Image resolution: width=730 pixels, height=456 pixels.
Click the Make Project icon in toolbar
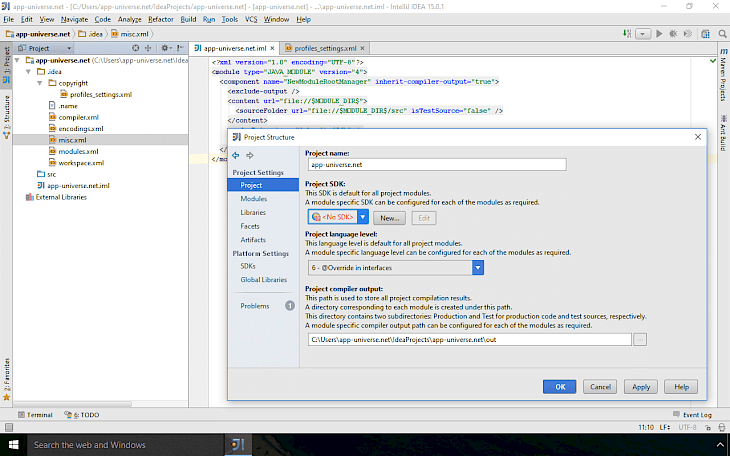pyautogui.click(x=627, y=34)
